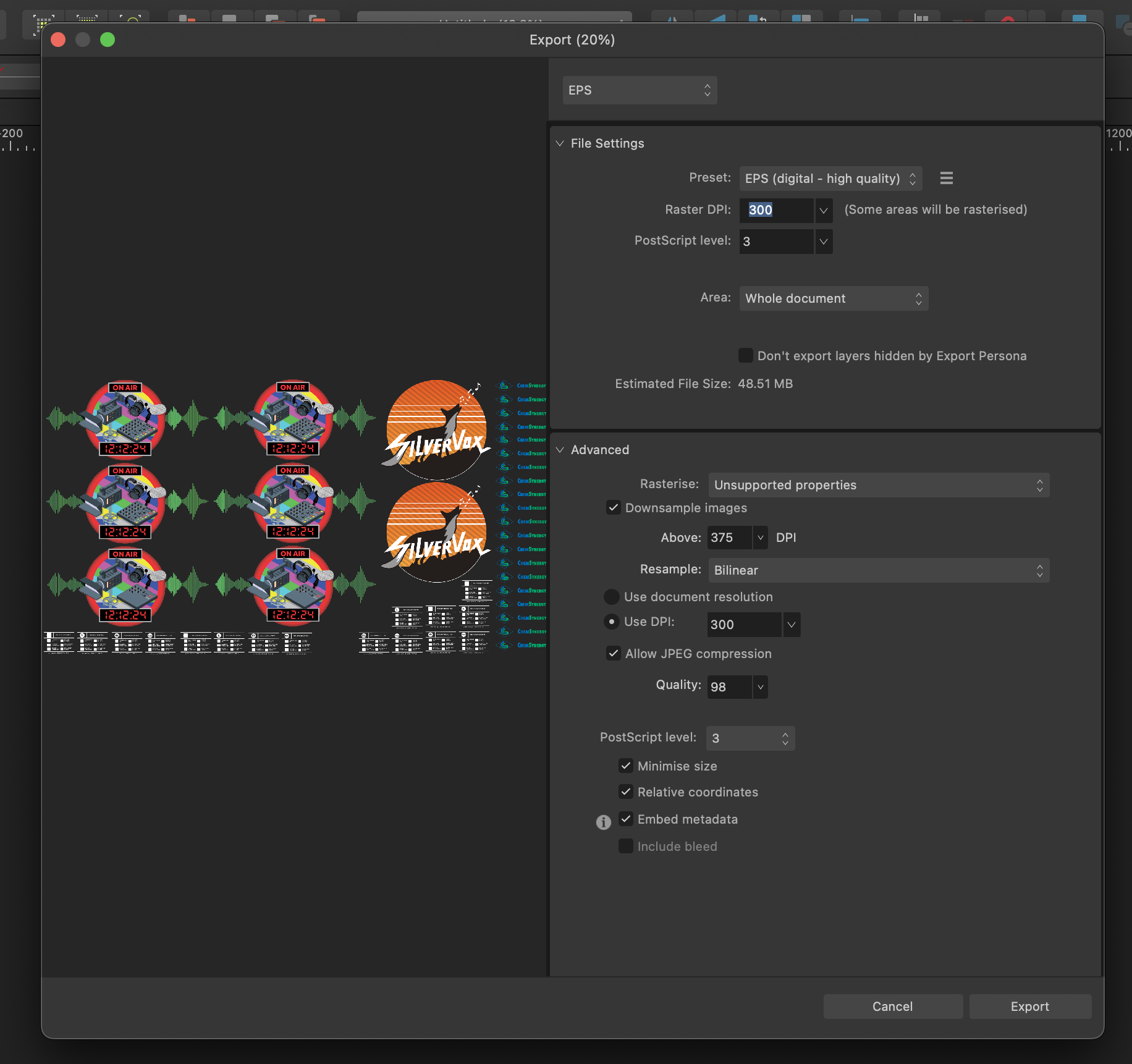Click the green zoom window button

click(108, 40)
